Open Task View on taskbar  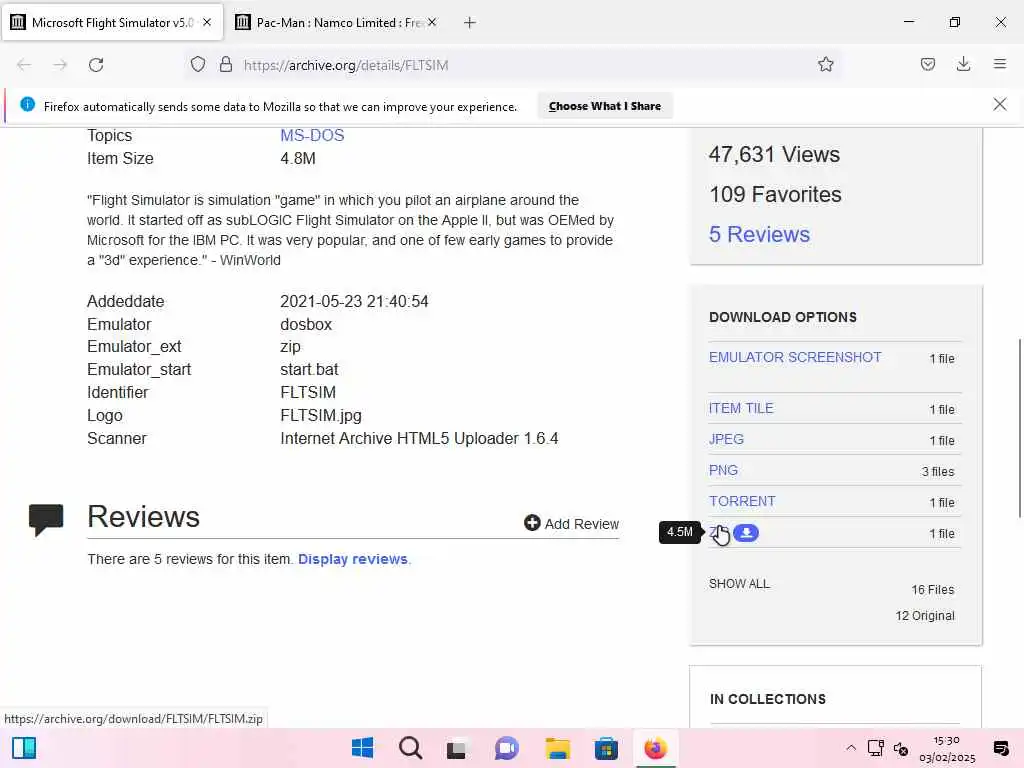coord(458,748)
